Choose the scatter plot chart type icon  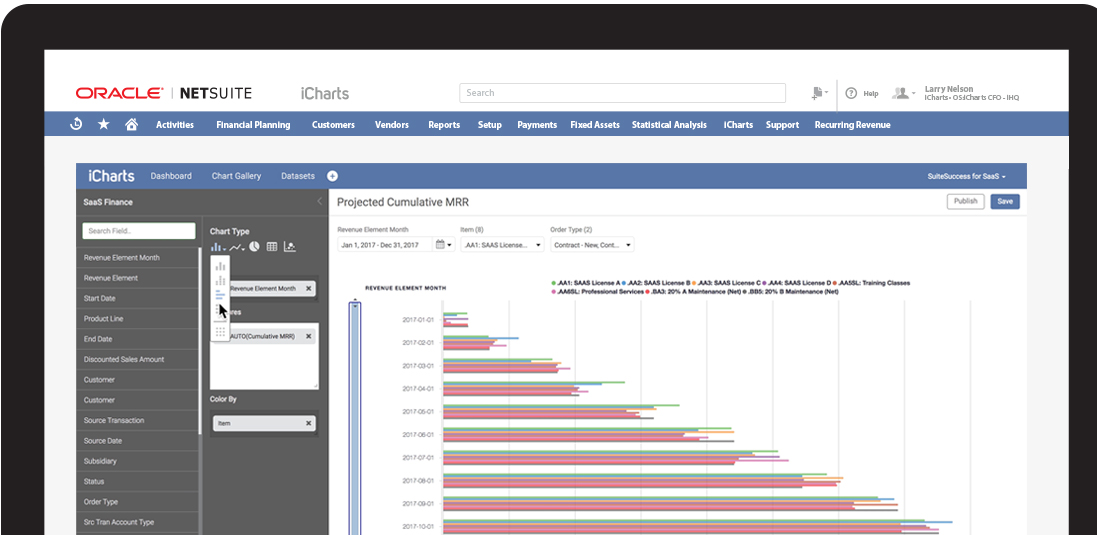coord(290,246)
